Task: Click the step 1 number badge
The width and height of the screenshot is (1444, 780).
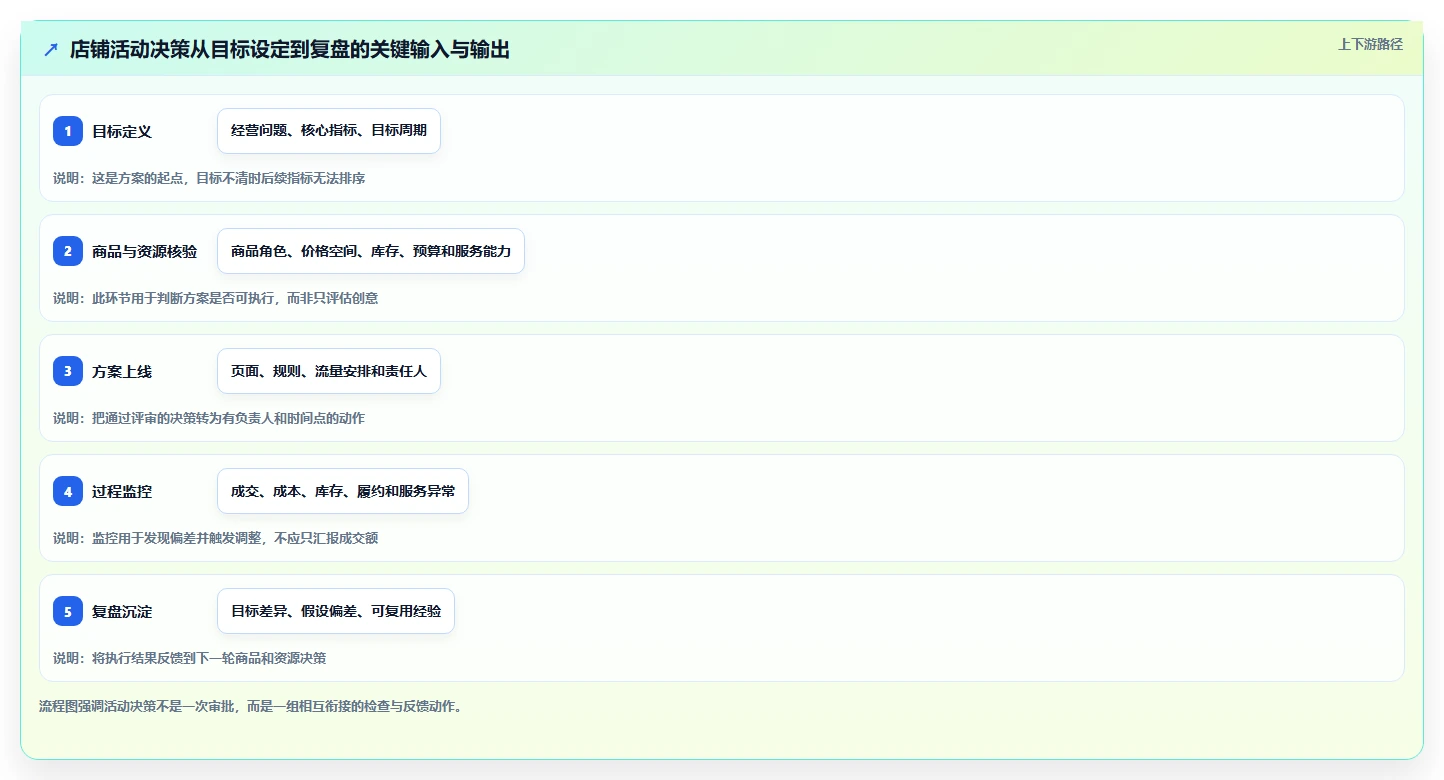Action: [68, 131]
